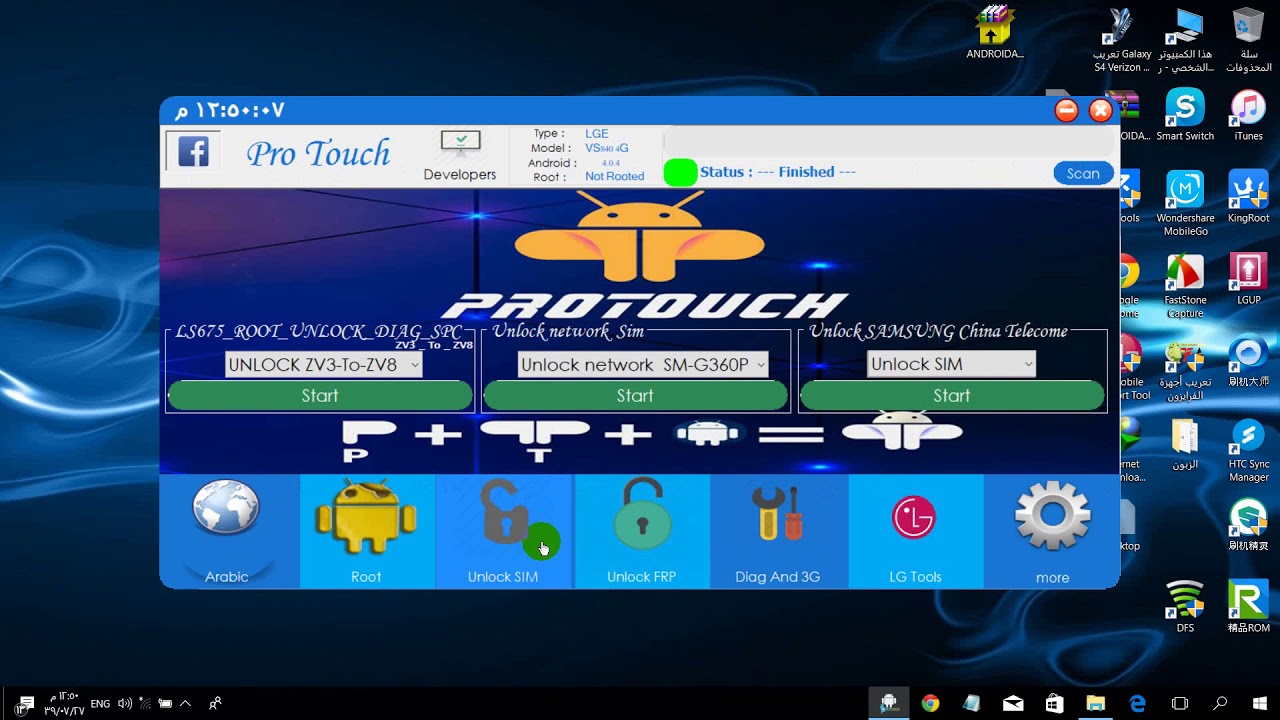Click the Windows Start button

pos(1260,704)
